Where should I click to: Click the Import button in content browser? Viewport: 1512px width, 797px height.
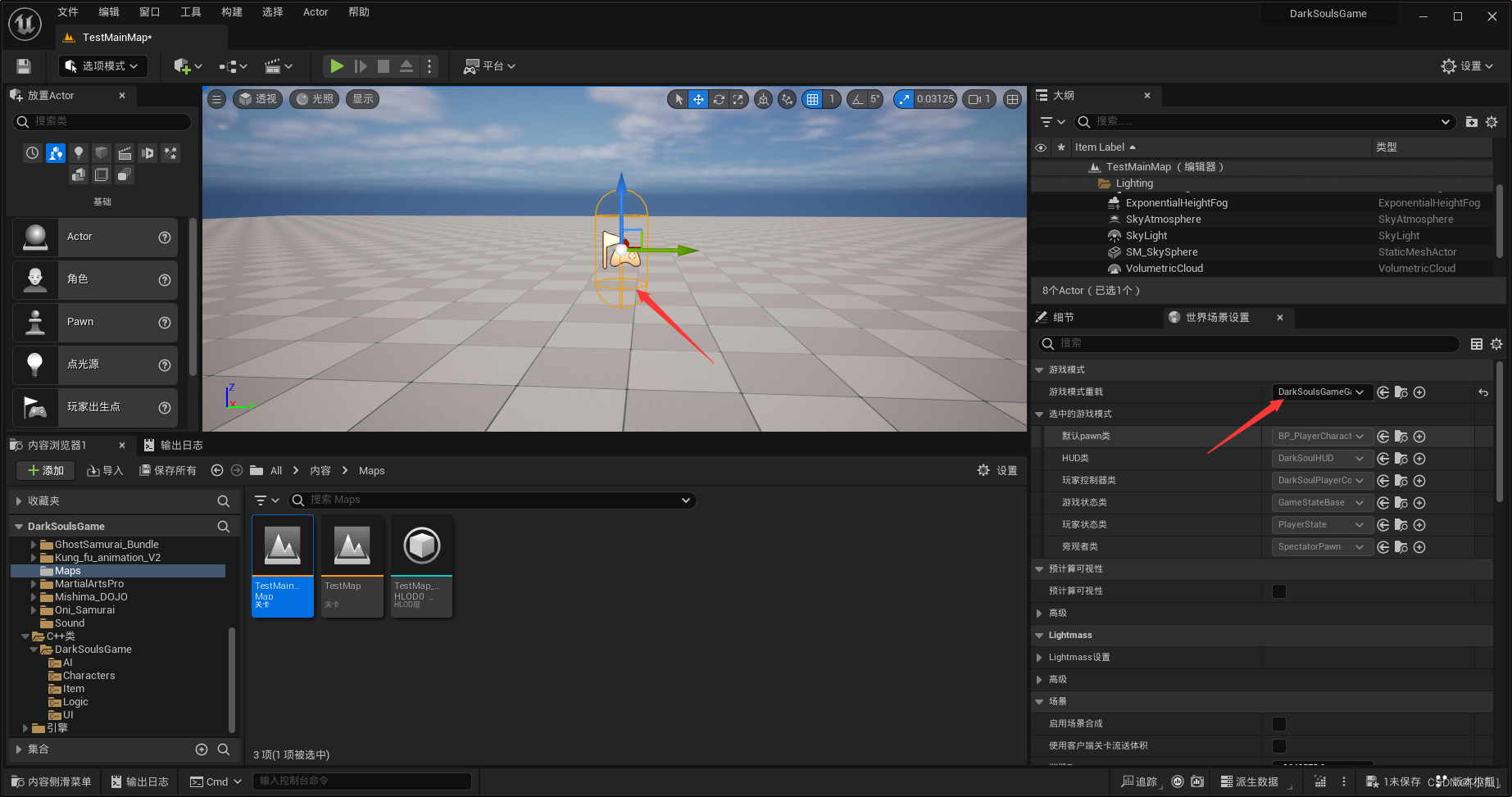coord(105,471)
